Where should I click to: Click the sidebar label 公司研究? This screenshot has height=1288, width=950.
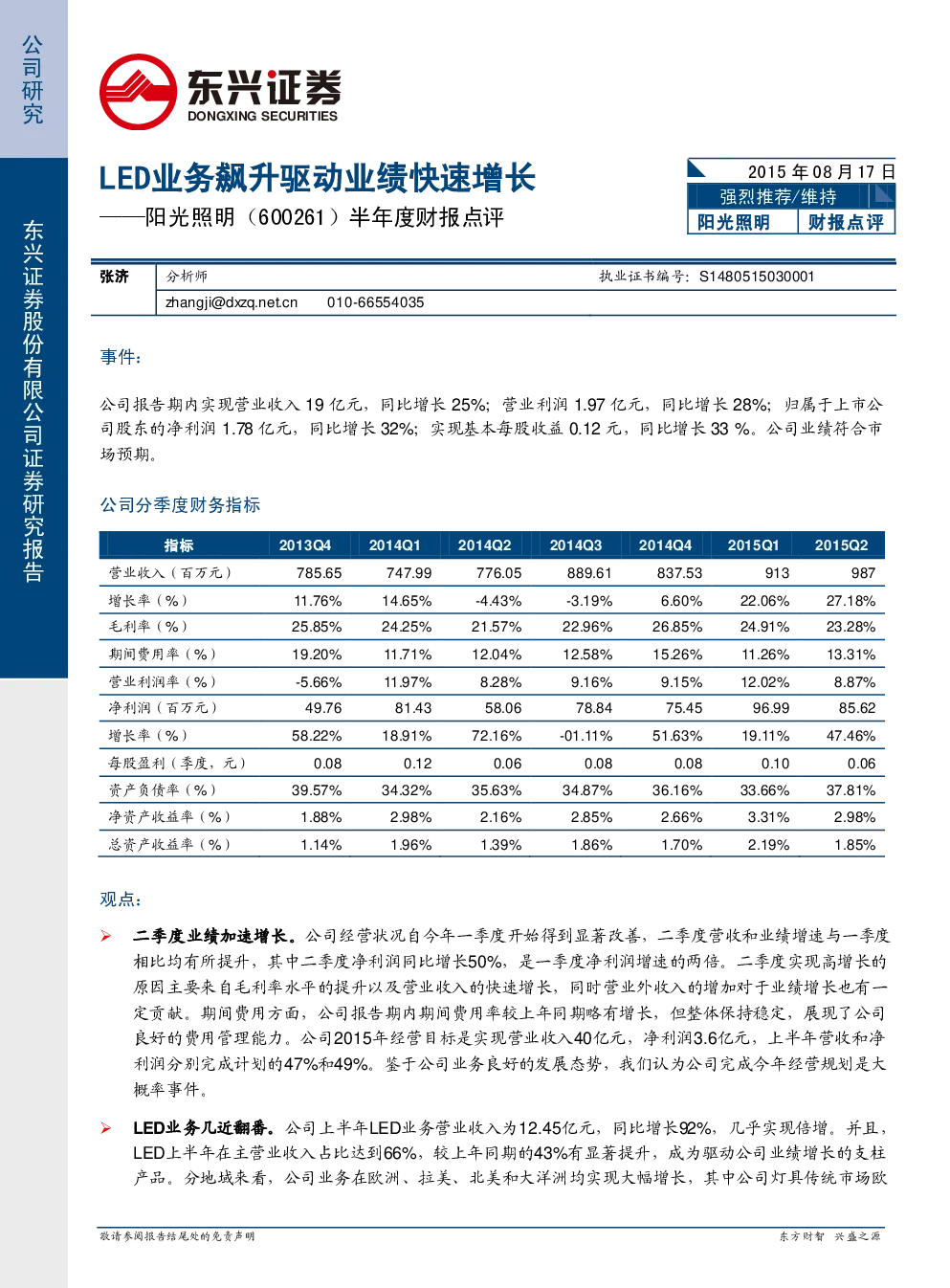(x=33, y=80)
